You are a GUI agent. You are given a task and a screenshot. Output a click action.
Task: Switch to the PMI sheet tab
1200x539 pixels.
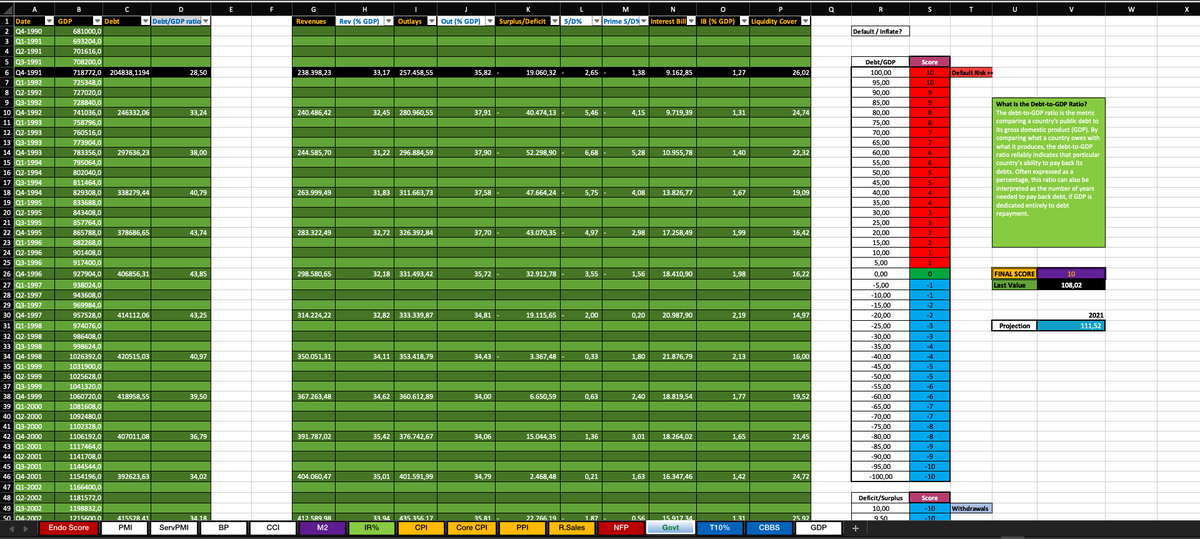tap(127, 528)
